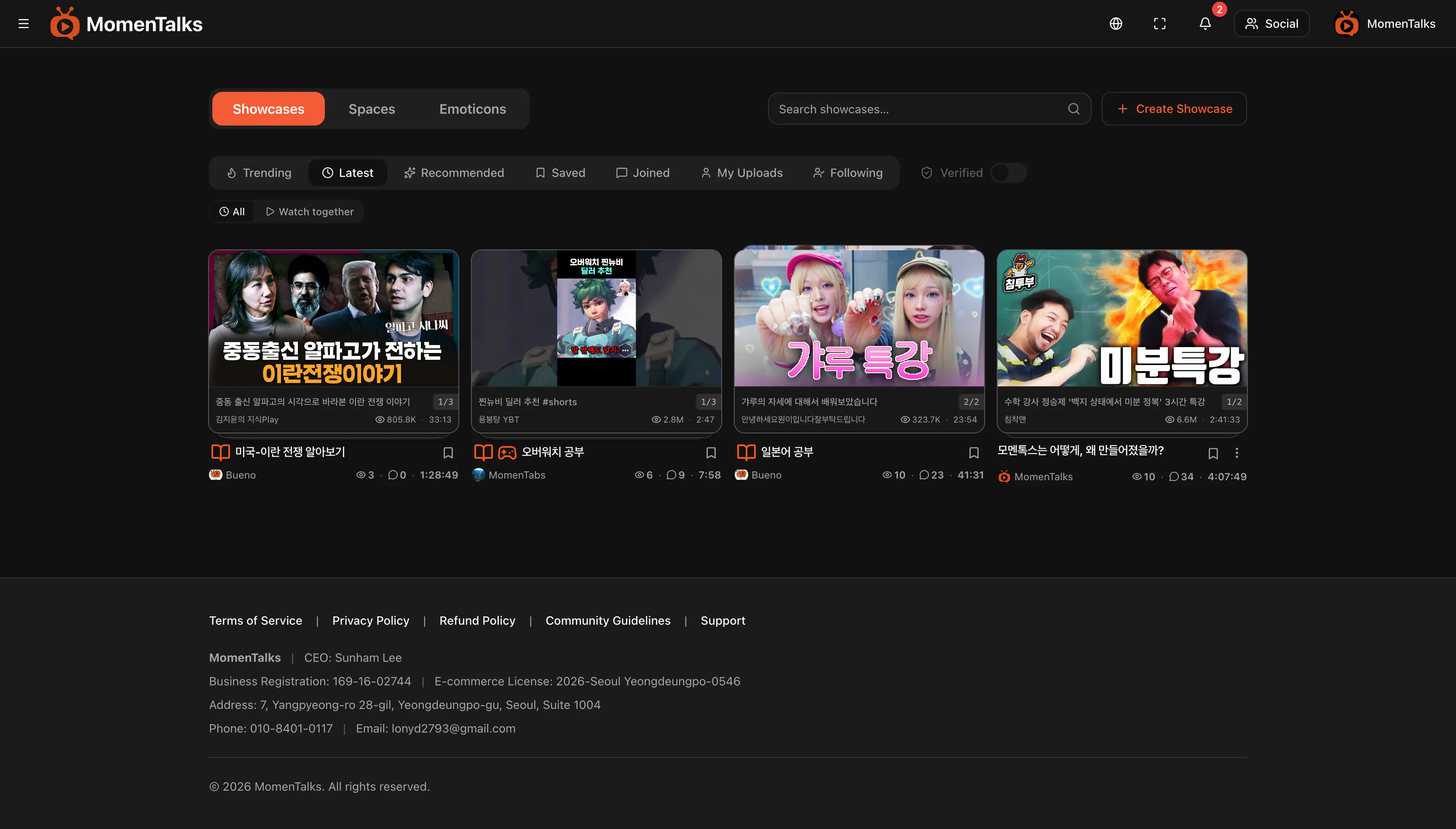Open the three-dot menu on 모멘톡스 showcase
The image size is (1456, 829).
tap(1237, 453)
